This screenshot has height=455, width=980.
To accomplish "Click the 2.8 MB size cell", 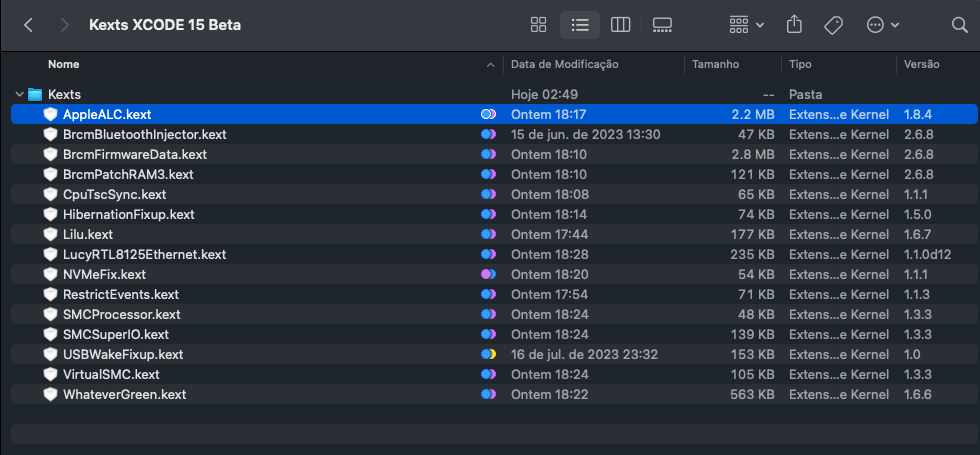I will pos(752,154).
